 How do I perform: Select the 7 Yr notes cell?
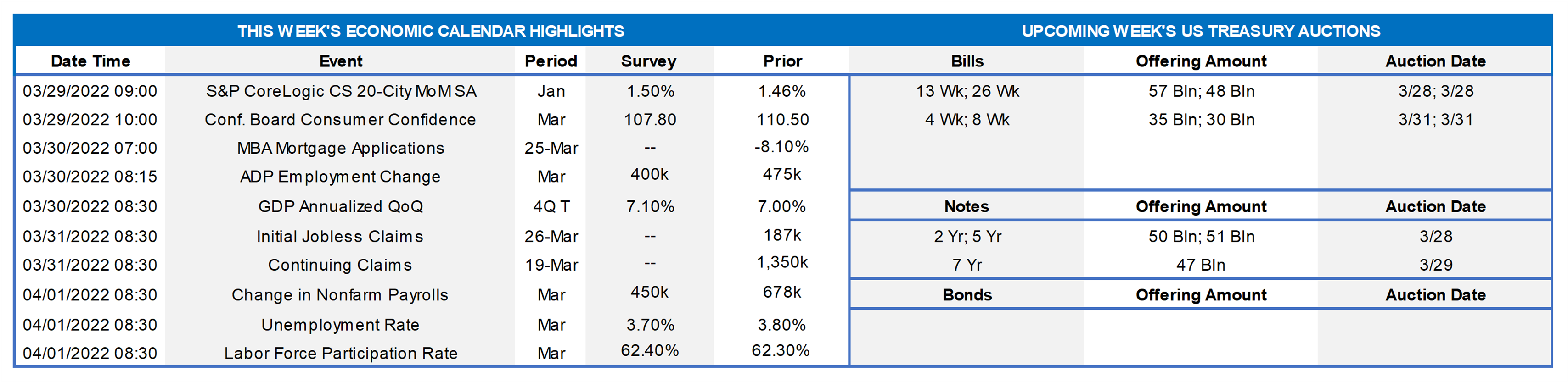click(967, 265)
